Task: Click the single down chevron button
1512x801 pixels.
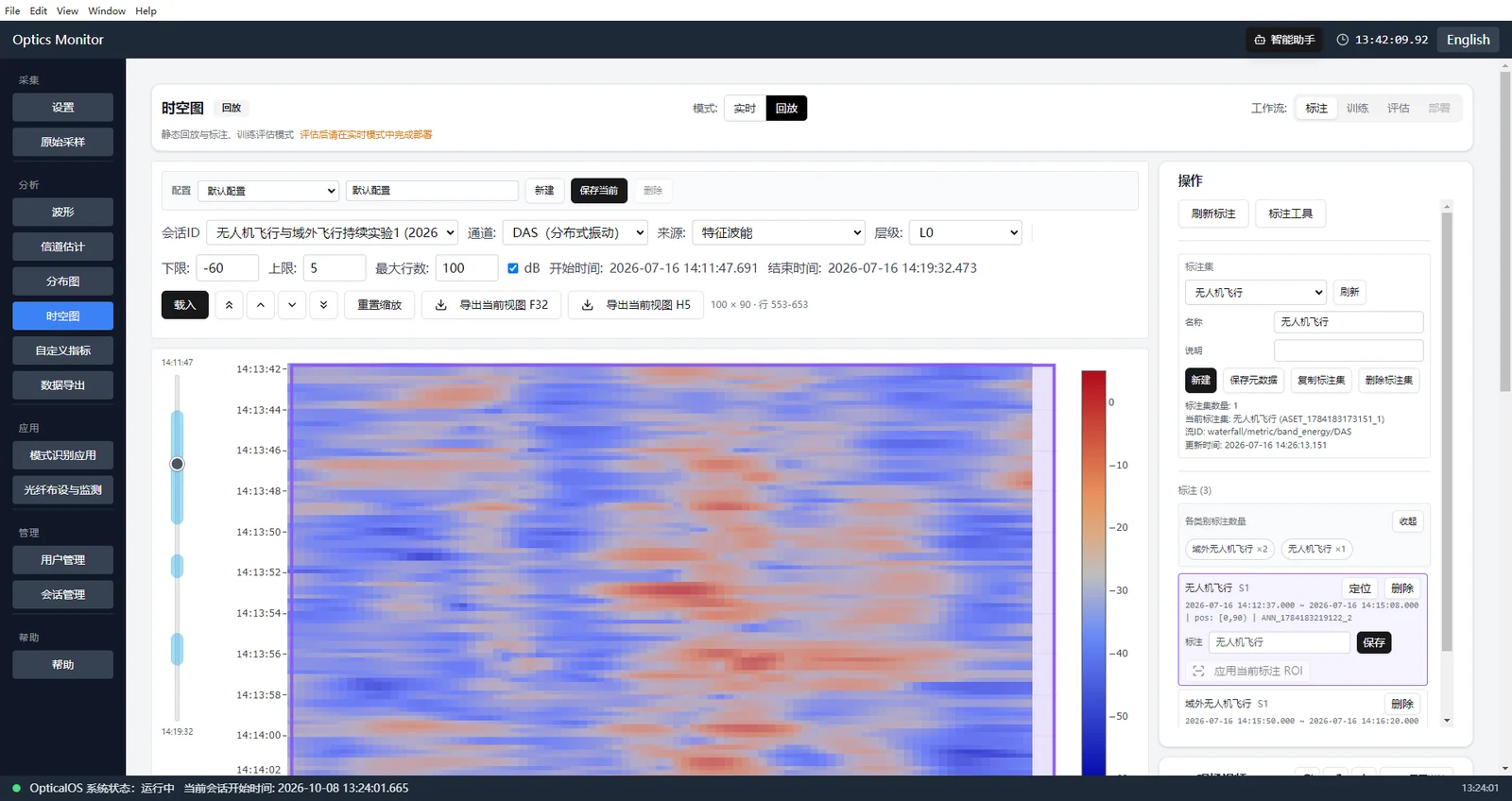Action: 292,305
